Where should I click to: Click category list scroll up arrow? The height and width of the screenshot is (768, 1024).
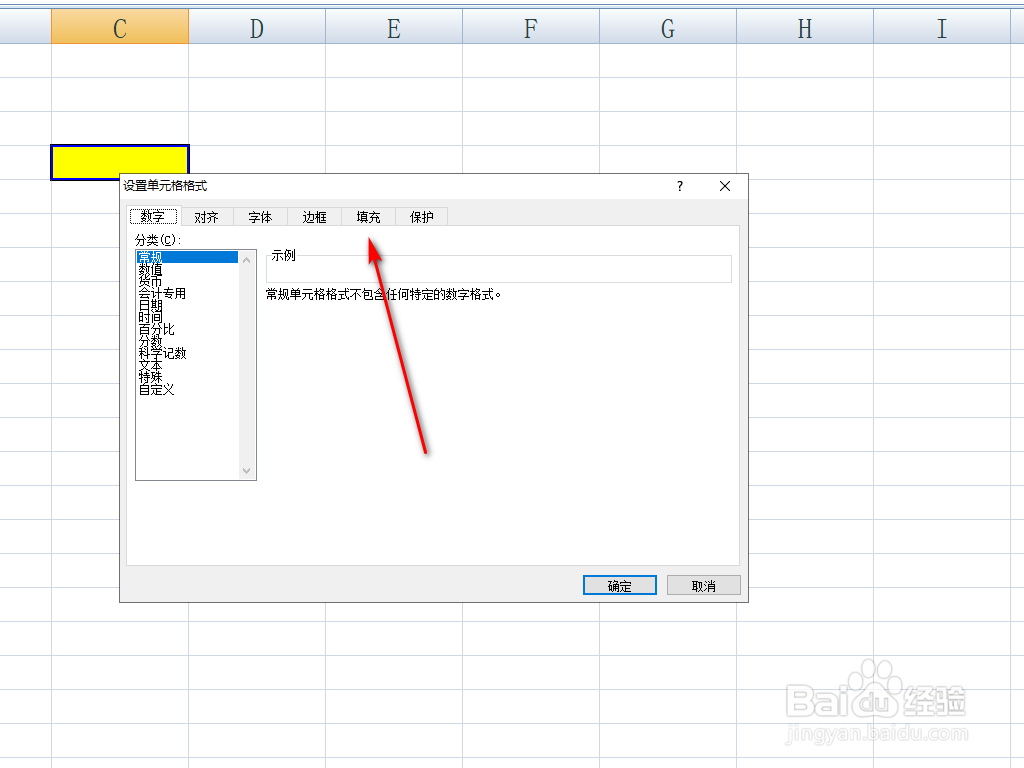pos(247,260)
